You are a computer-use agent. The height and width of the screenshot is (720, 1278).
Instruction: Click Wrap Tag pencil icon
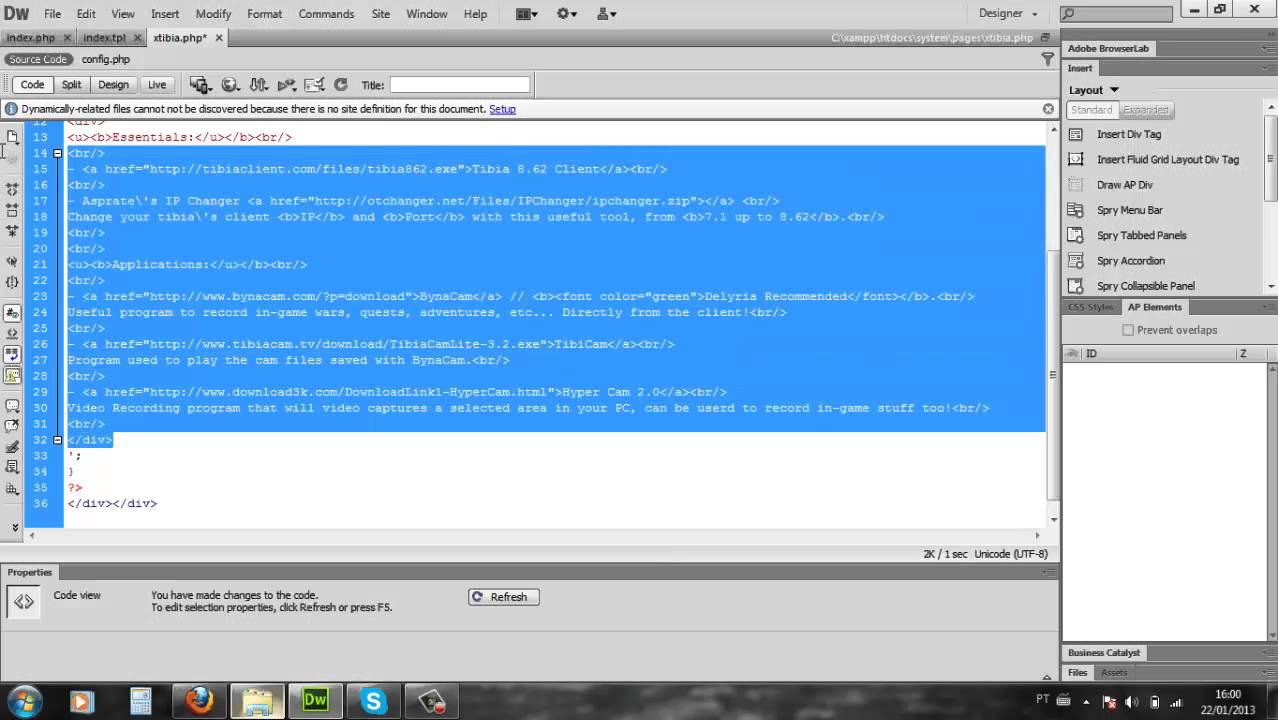coord(12,447)
